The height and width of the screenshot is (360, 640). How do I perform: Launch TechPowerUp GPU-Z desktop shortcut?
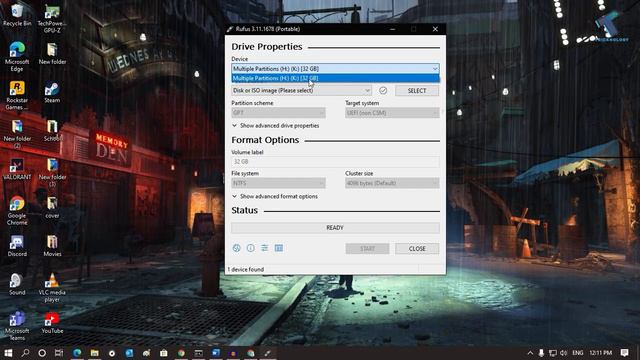52,18
